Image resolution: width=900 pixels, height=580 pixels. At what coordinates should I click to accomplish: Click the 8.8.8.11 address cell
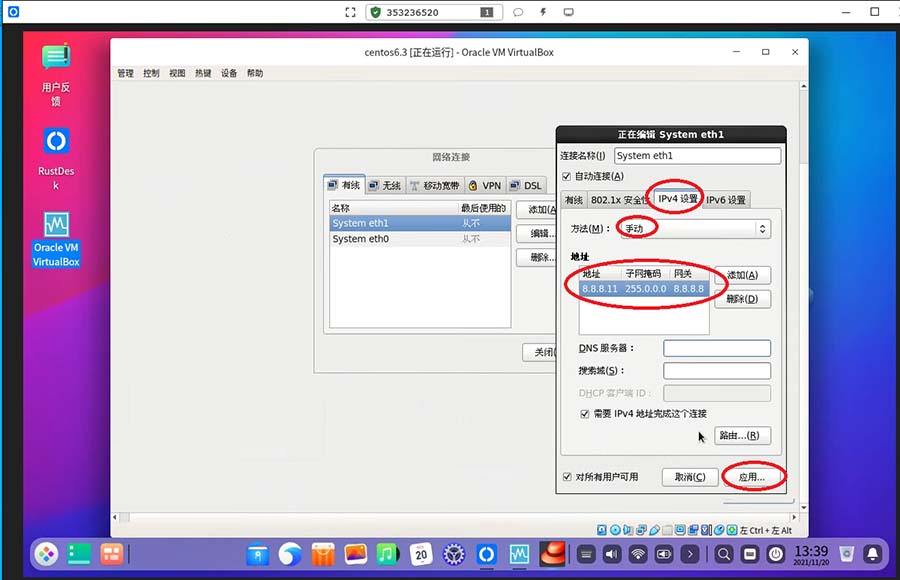[600, 289]
